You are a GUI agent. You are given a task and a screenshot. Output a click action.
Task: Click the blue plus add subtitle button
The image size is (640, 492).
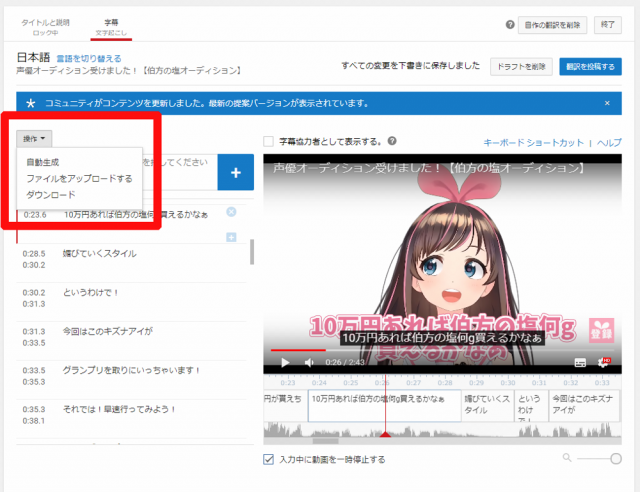pyautogui.click(x=236, y=172)
